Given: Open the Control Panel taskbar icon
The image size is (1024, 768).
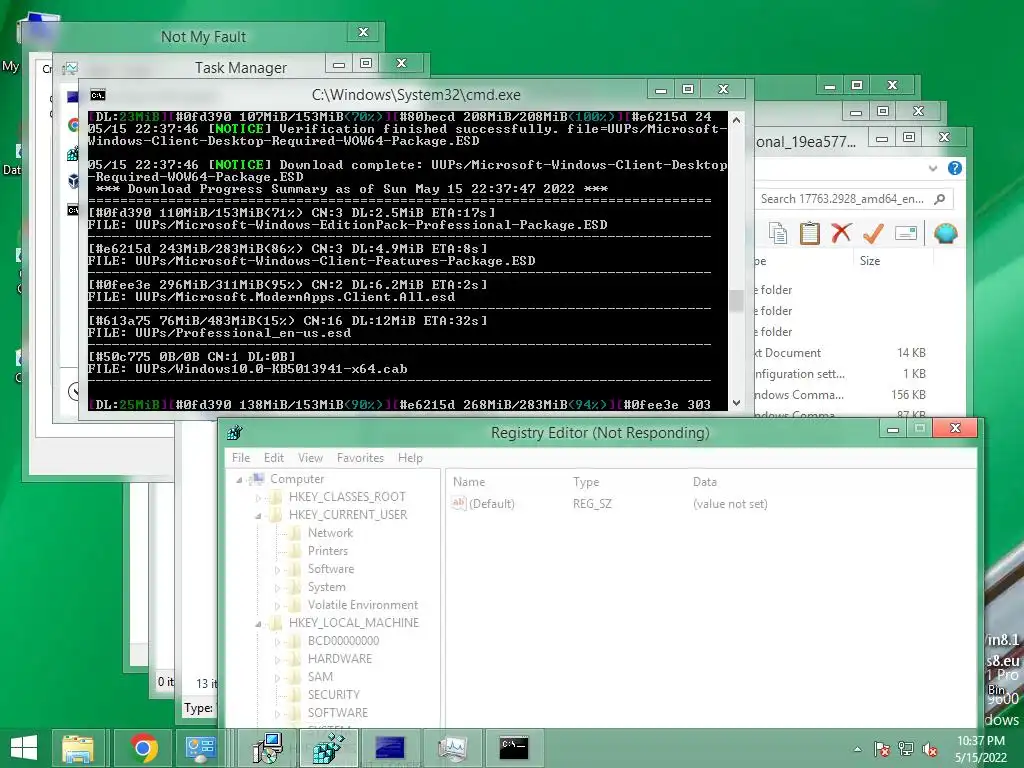Looking at the screenshot, I should point(200,748).
